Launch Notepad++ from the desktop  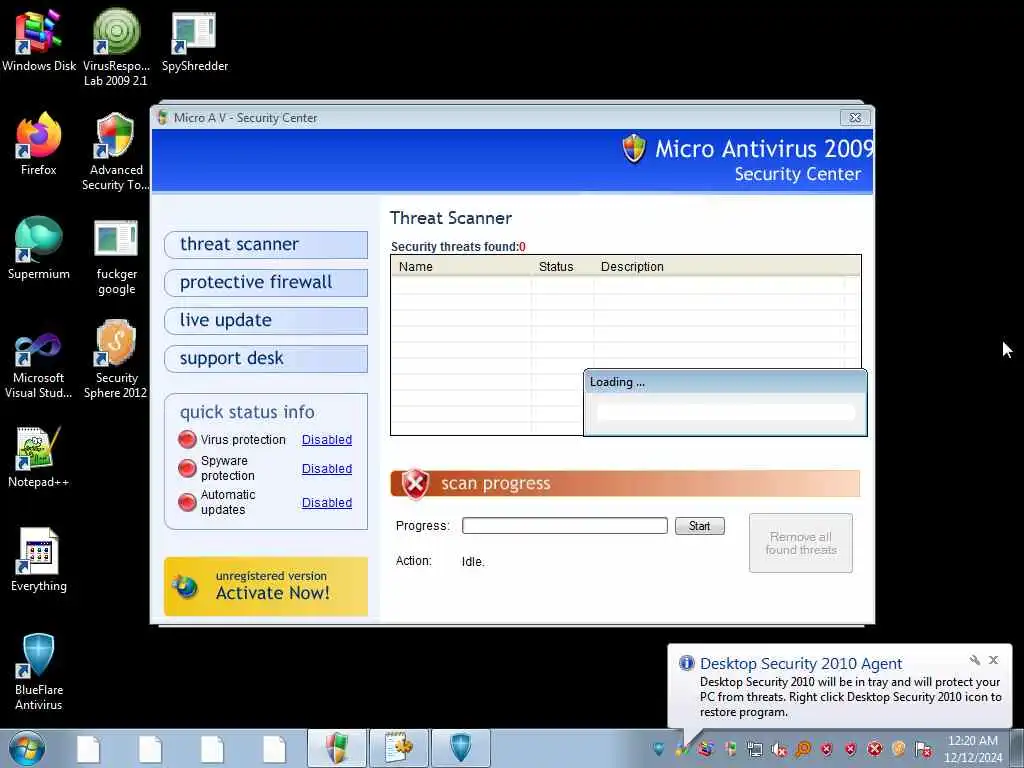pos(39,457)
